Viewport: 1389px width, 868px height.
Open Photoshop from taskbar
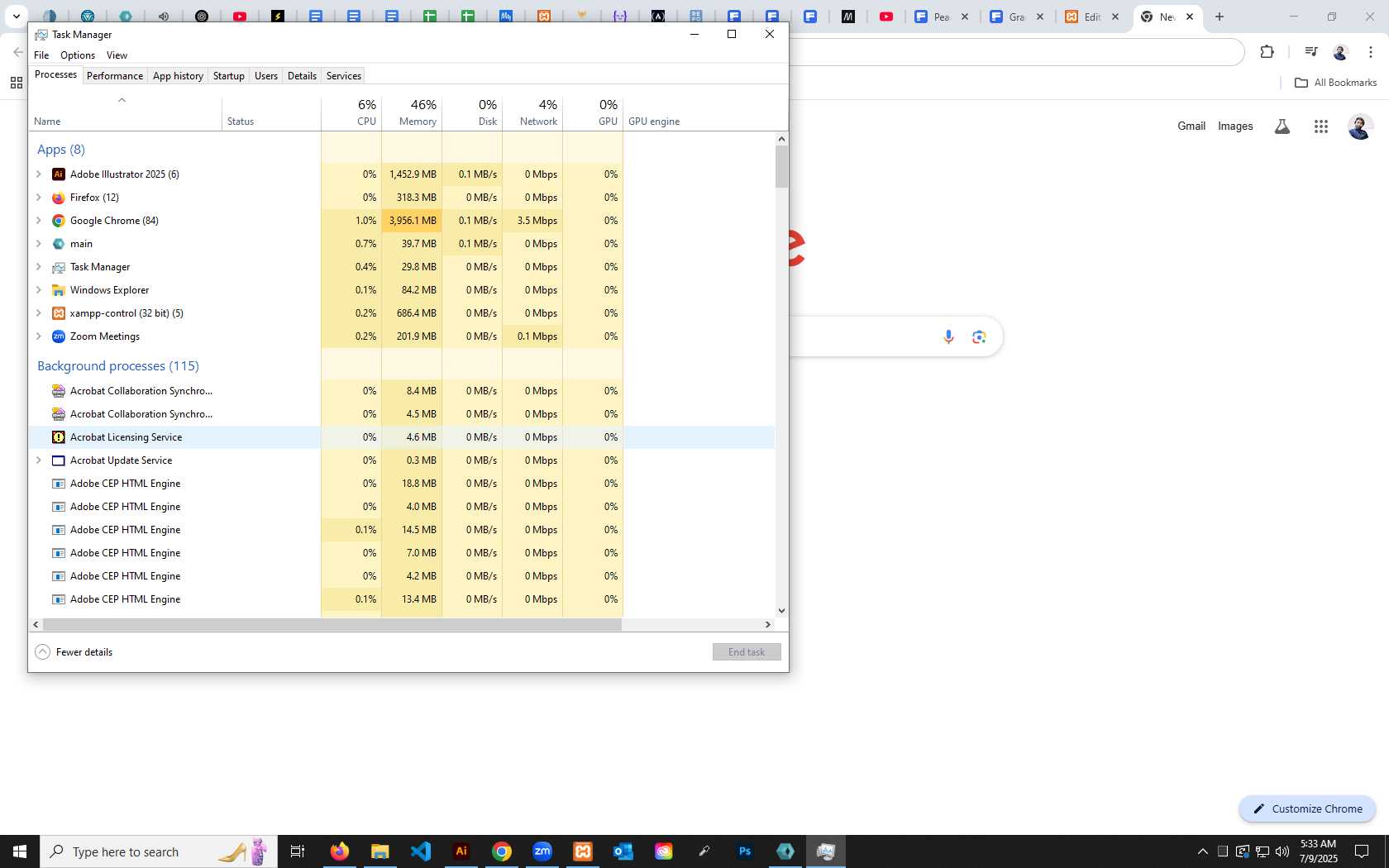(745, 851)
